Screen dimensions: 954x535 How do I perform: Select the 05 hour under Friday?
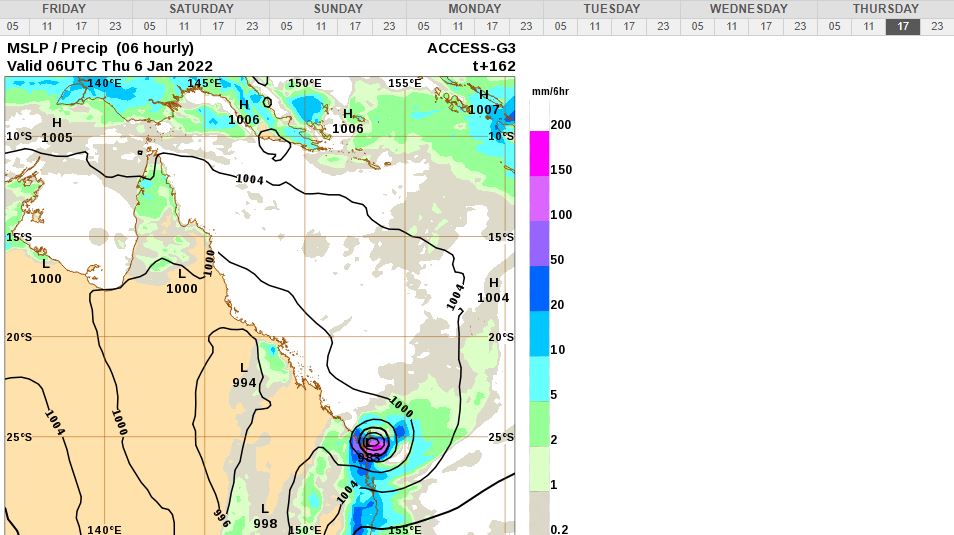(12, 27)
